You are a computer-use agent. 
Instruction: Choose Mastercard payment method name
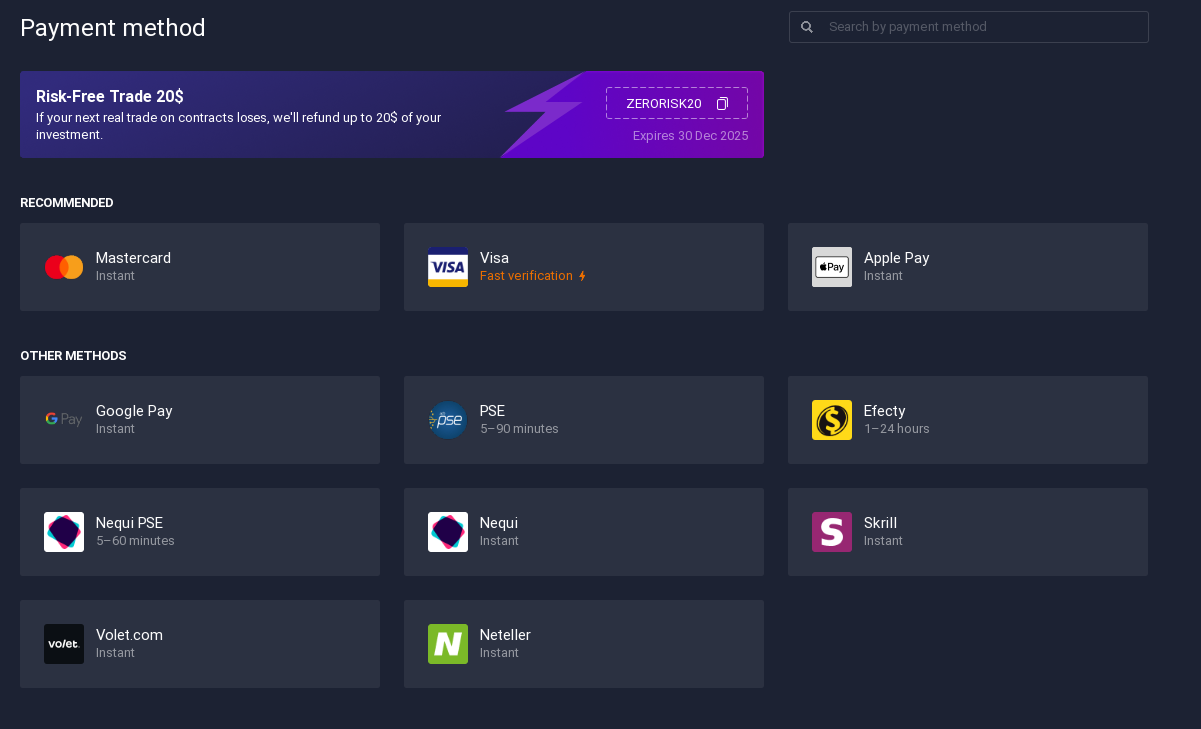[133, 258]
